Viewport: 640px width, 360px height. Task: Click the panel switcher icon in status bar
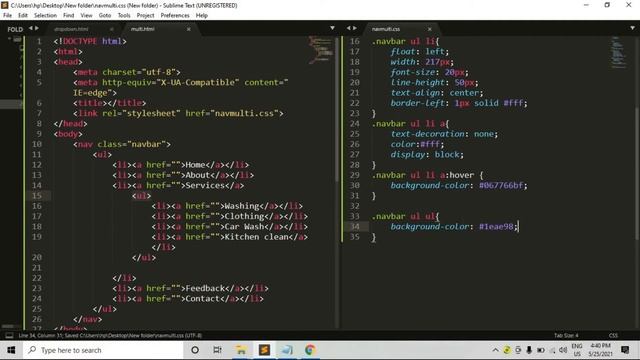[9, 336]
